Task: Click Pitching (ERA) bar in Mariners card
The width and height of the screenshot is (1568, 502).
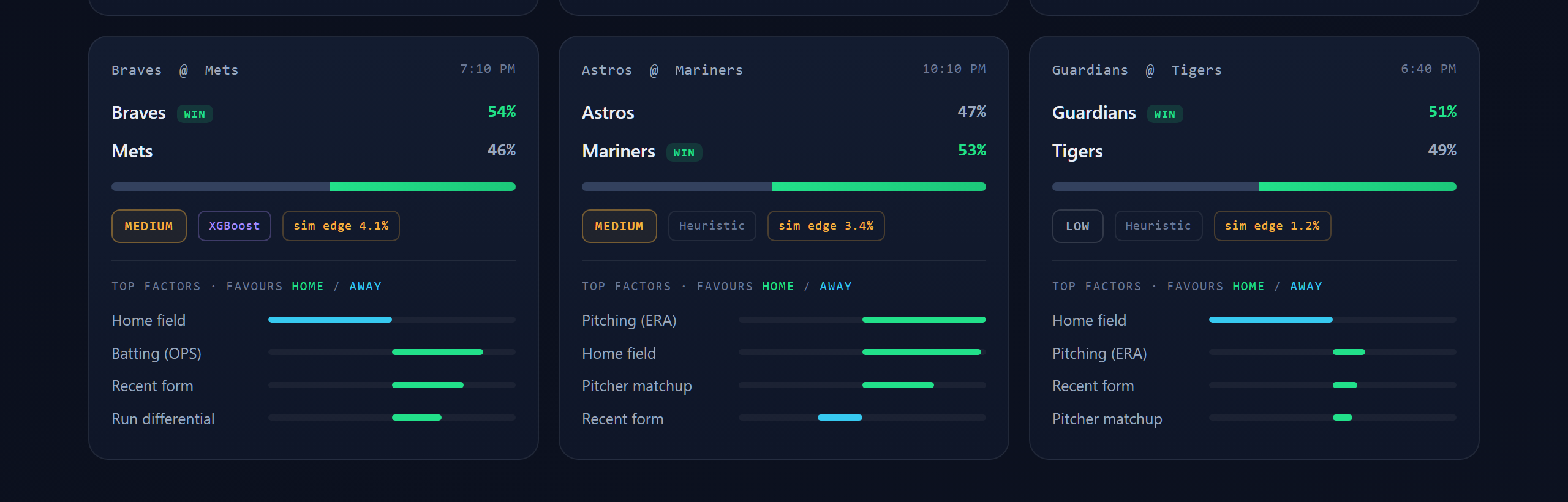Action: (x=862, y=320)
